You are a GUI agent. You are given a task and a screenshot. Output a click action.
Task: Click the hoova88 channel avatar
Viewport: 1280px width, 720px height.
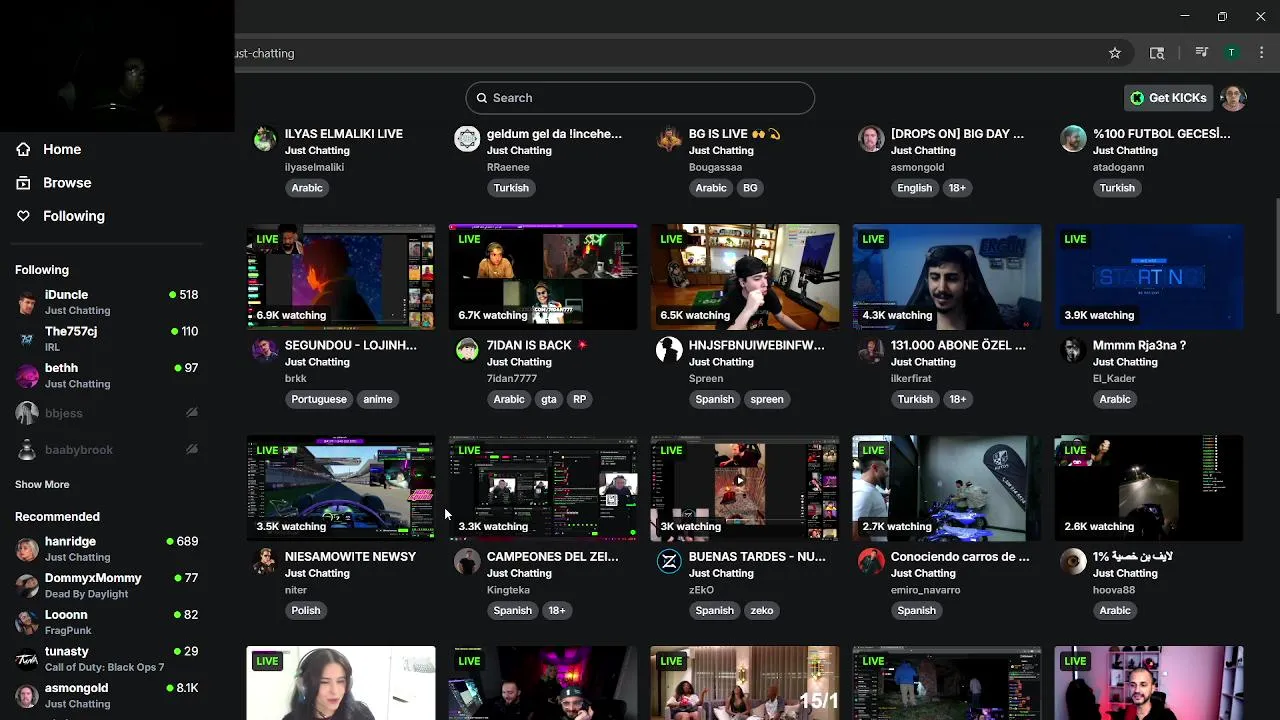click(x=1073, y=561)
